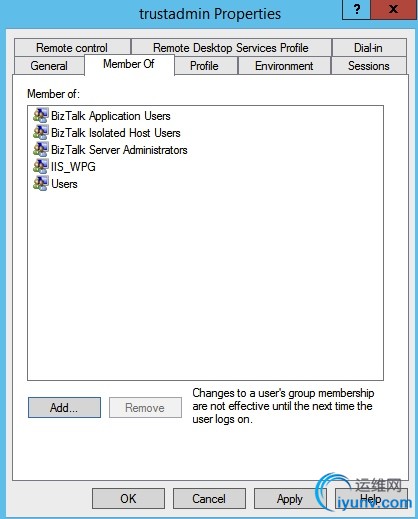Click the Add... button
The image size is (418, 519).
tap(64, 407)
